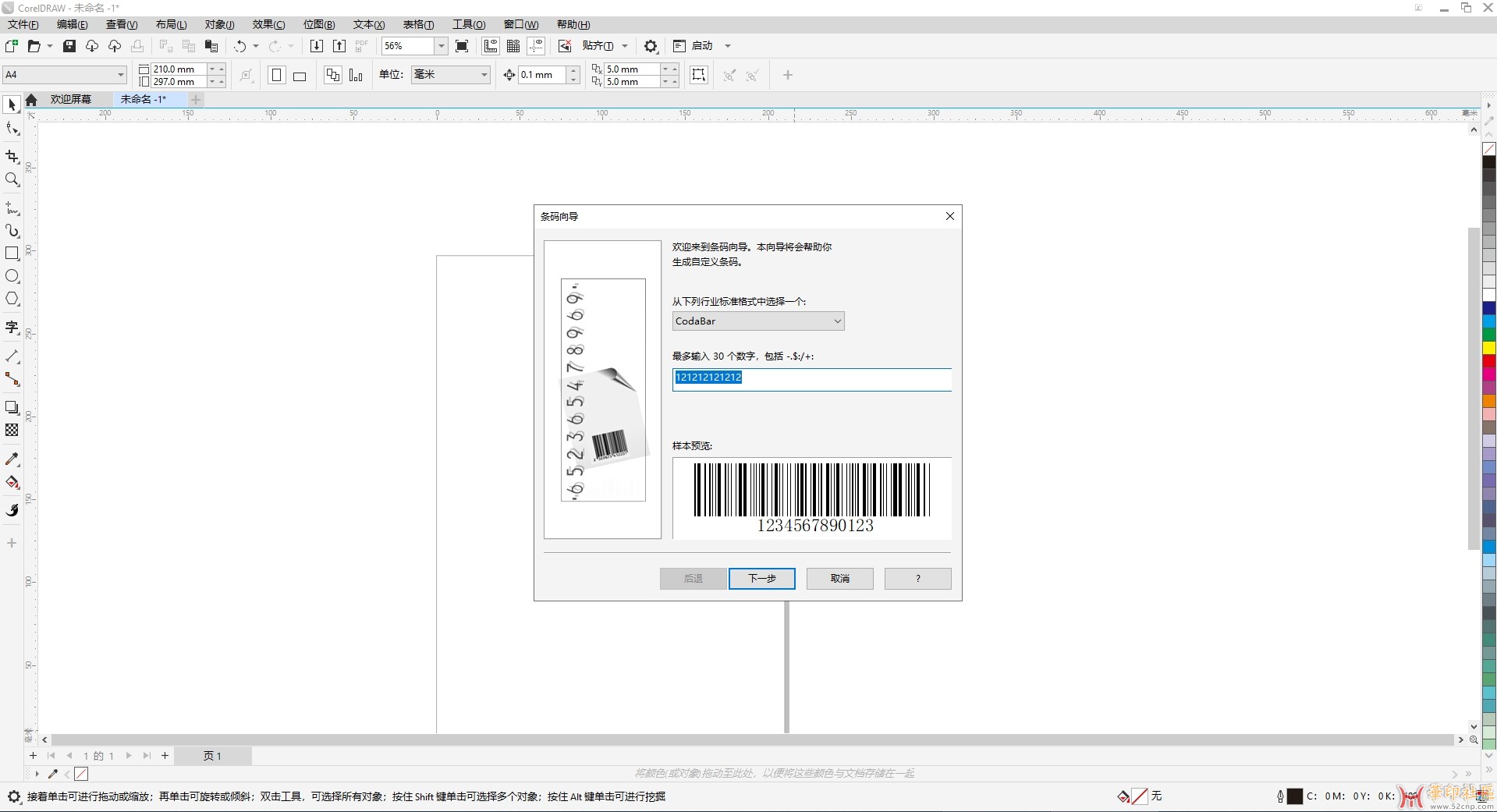The height and width of the screenshot is (812, 1497).
Task: Click 取消 in barcode wizard
Action: point(840,579)
